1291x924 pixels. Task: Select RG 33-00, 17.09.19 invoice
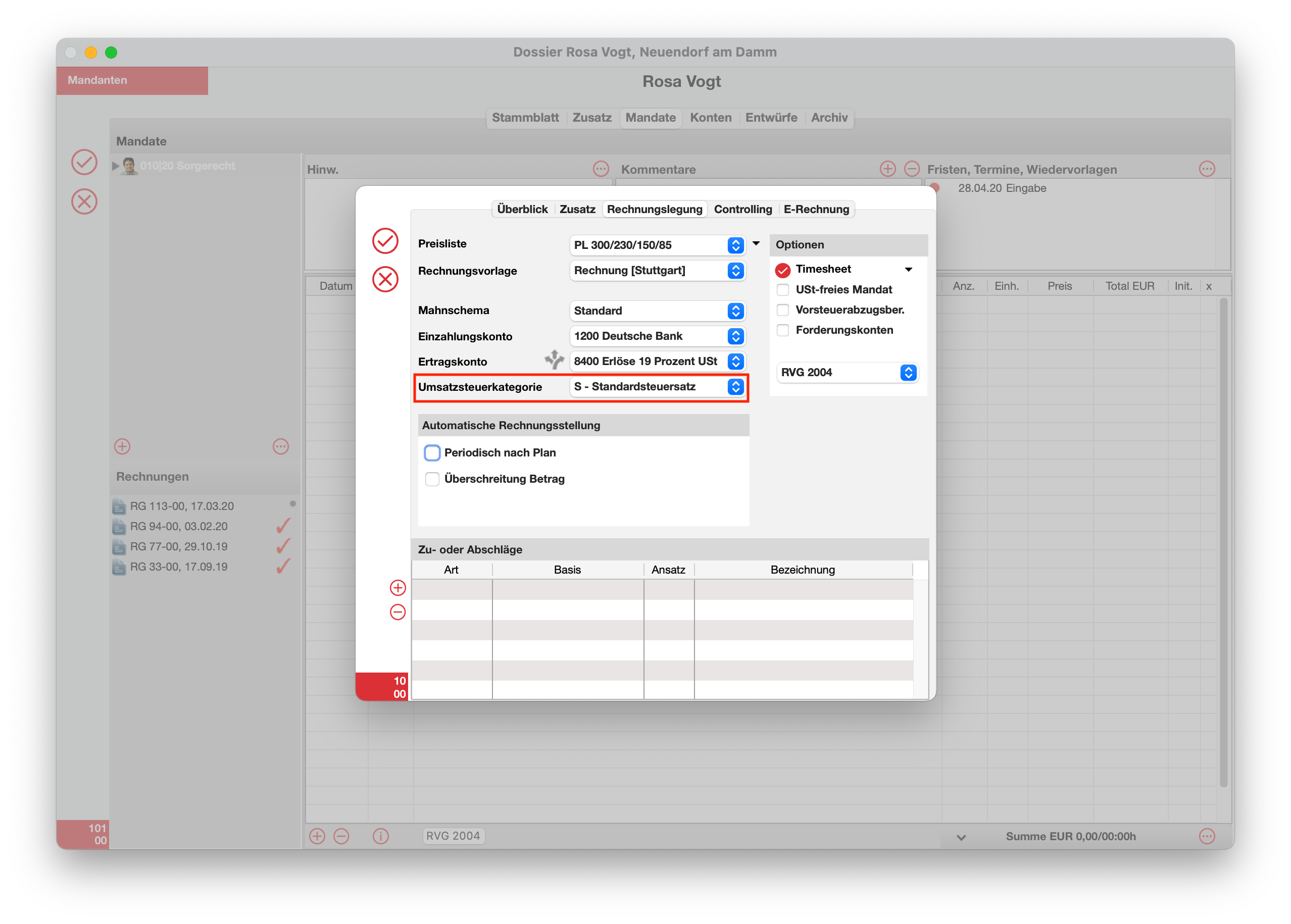(x=178, y=567)
